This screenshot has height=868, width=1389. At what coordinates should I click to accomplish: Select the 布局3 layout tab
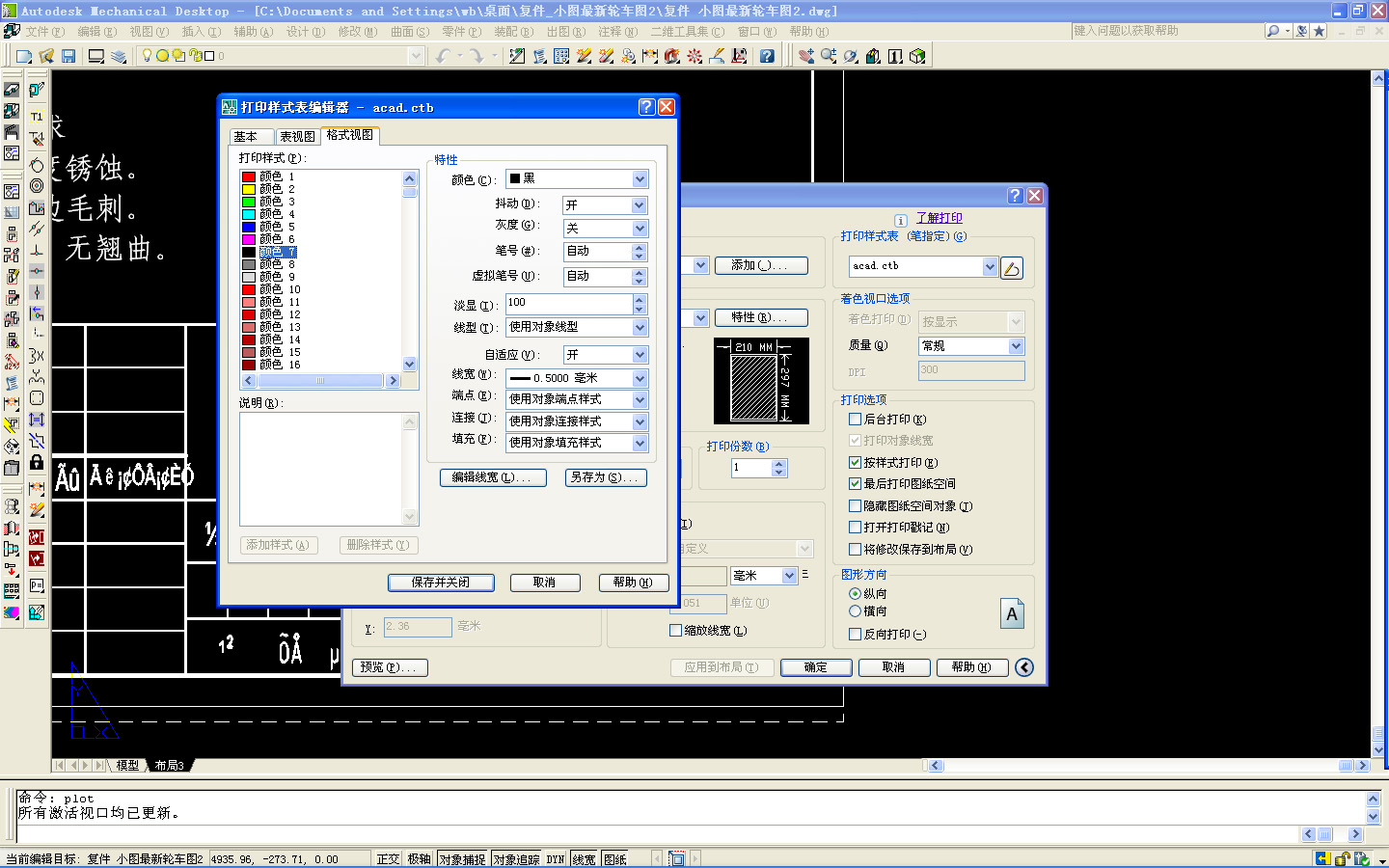[x=169, y=766]
